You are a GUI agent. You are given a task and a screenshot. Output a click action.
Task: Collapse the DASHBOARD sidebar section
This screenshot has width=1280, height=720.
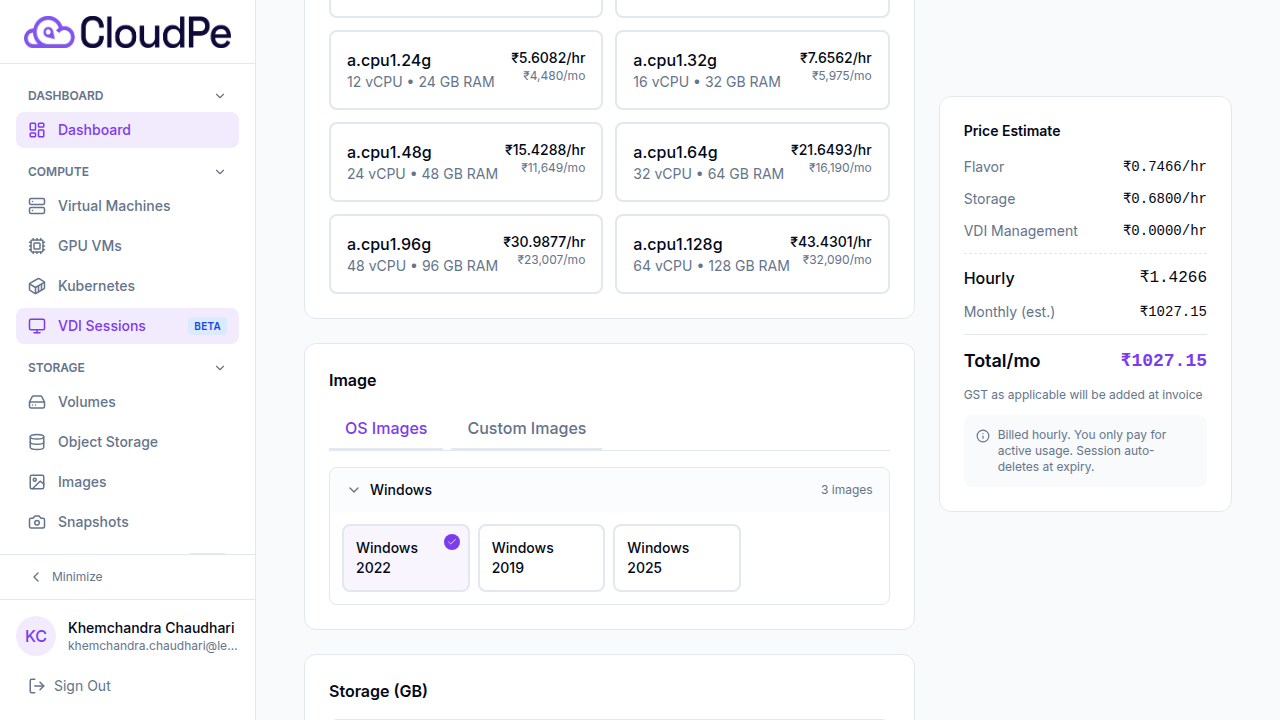pos(221,96)
